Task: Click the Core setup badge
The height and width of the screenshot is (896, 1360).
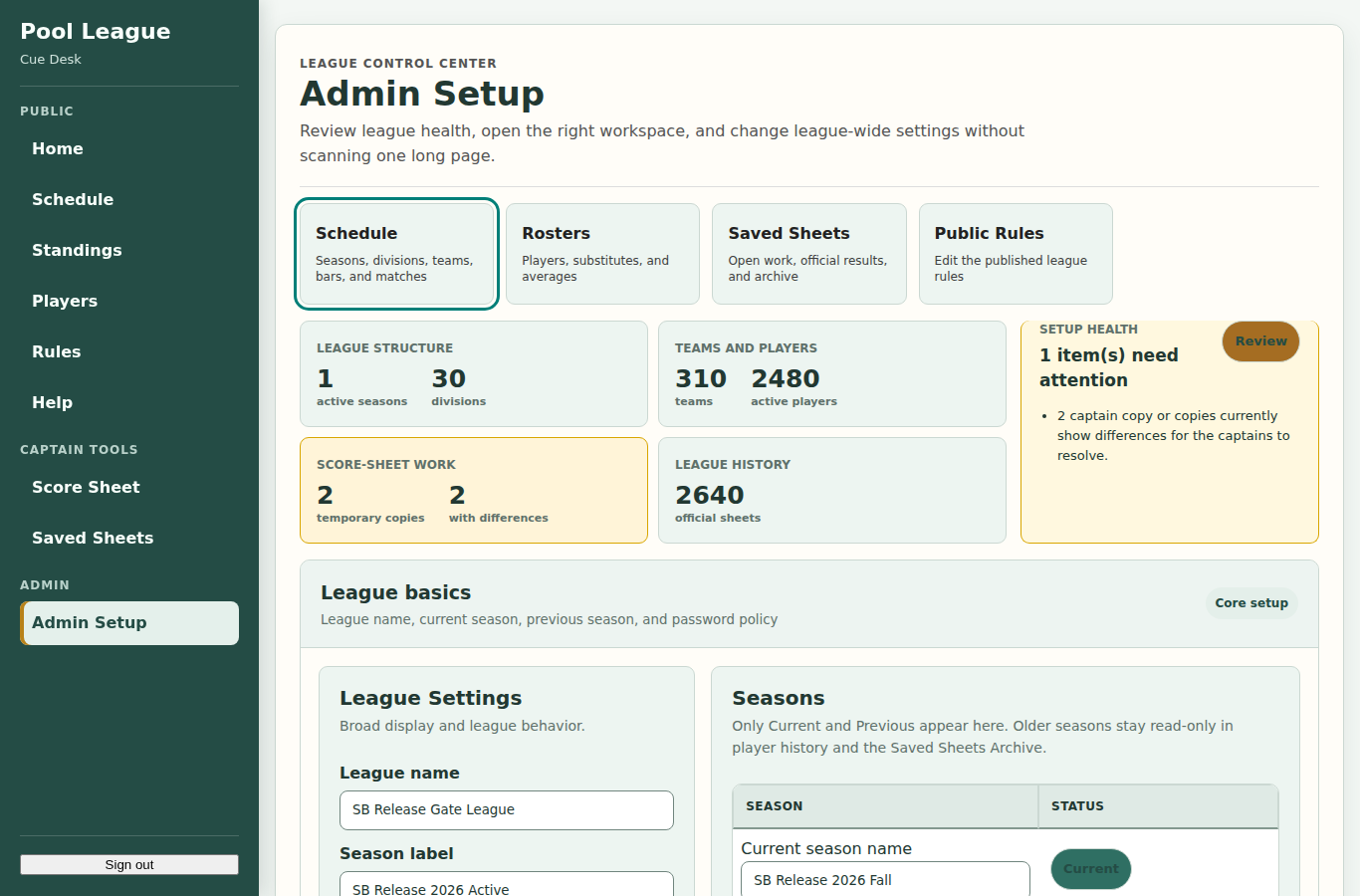Action: coord(1251,602)
